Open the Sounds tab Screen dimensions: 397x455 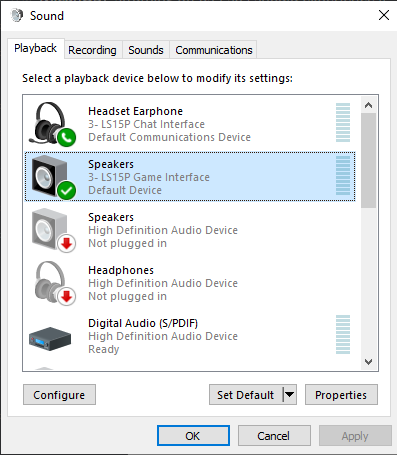pyautogui.click(x=146, y=50)
